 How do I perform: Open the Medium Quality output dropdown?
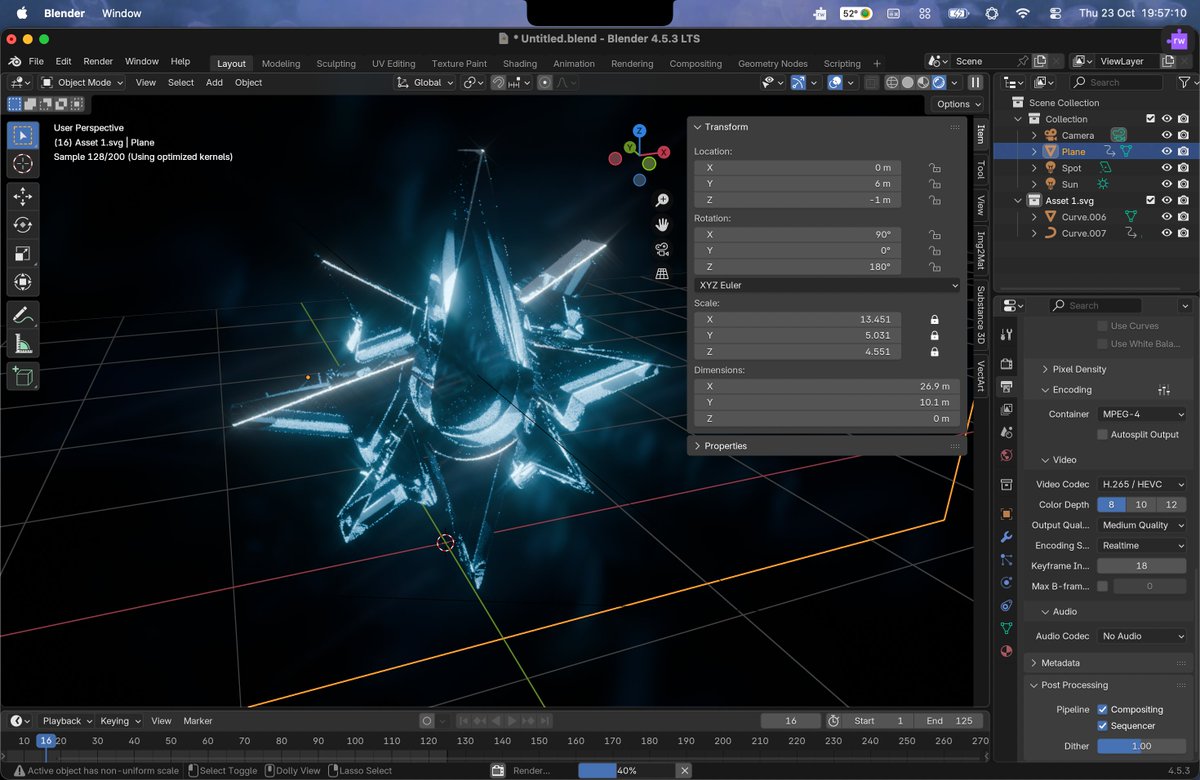click(x=1141, y=525)
